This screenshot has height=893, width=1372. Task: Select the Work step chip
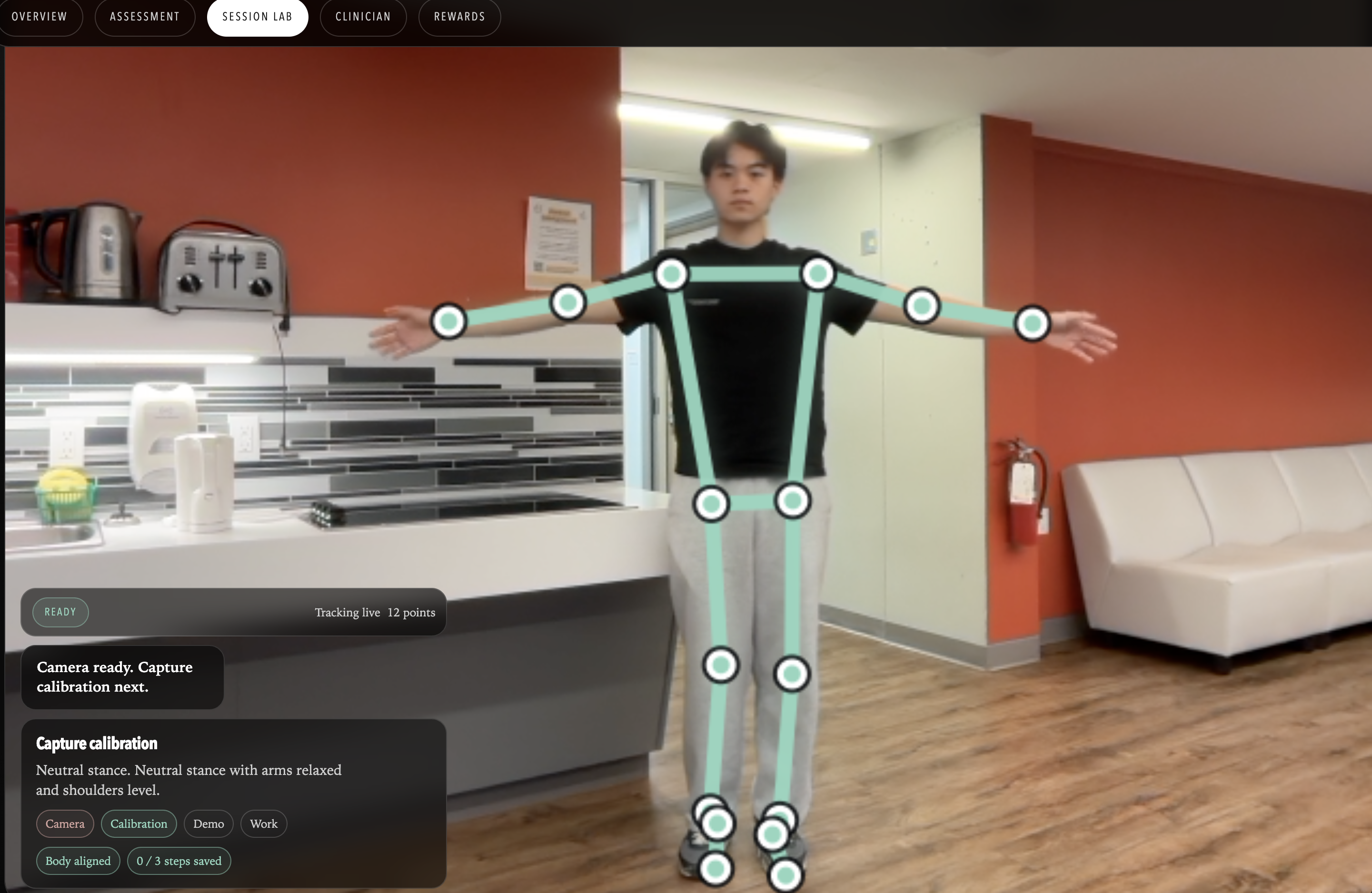coord(264,823)
